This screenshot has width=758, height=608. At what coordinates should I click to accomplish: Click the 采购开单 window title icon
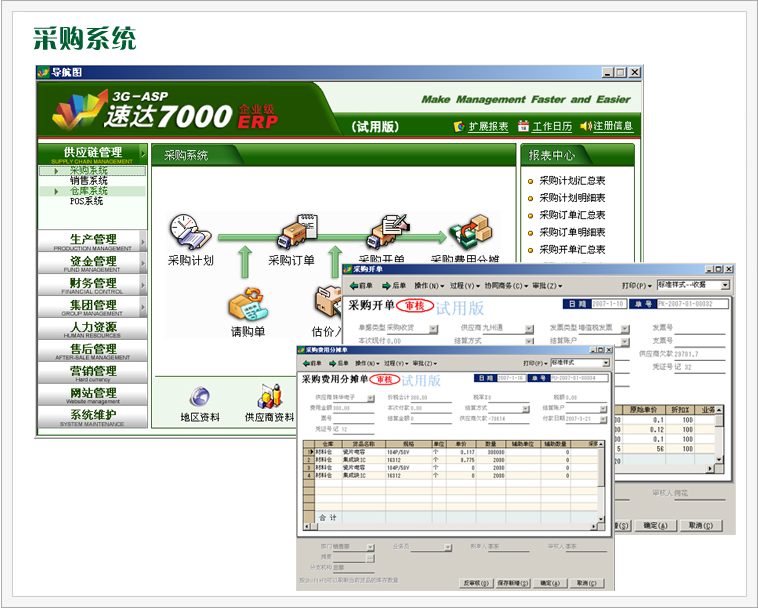348,269
